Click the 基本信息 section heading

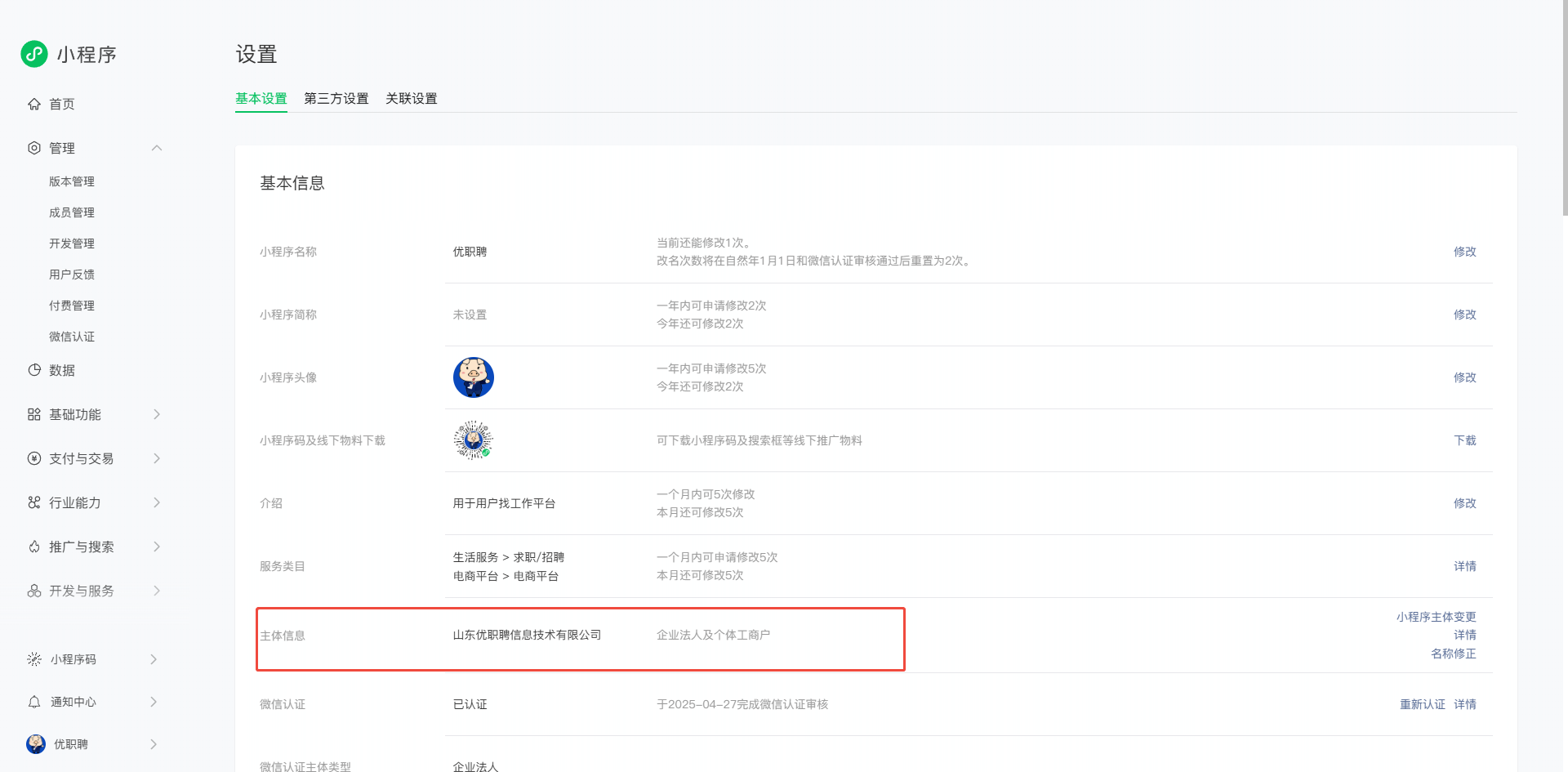click(x=292, y=183)
